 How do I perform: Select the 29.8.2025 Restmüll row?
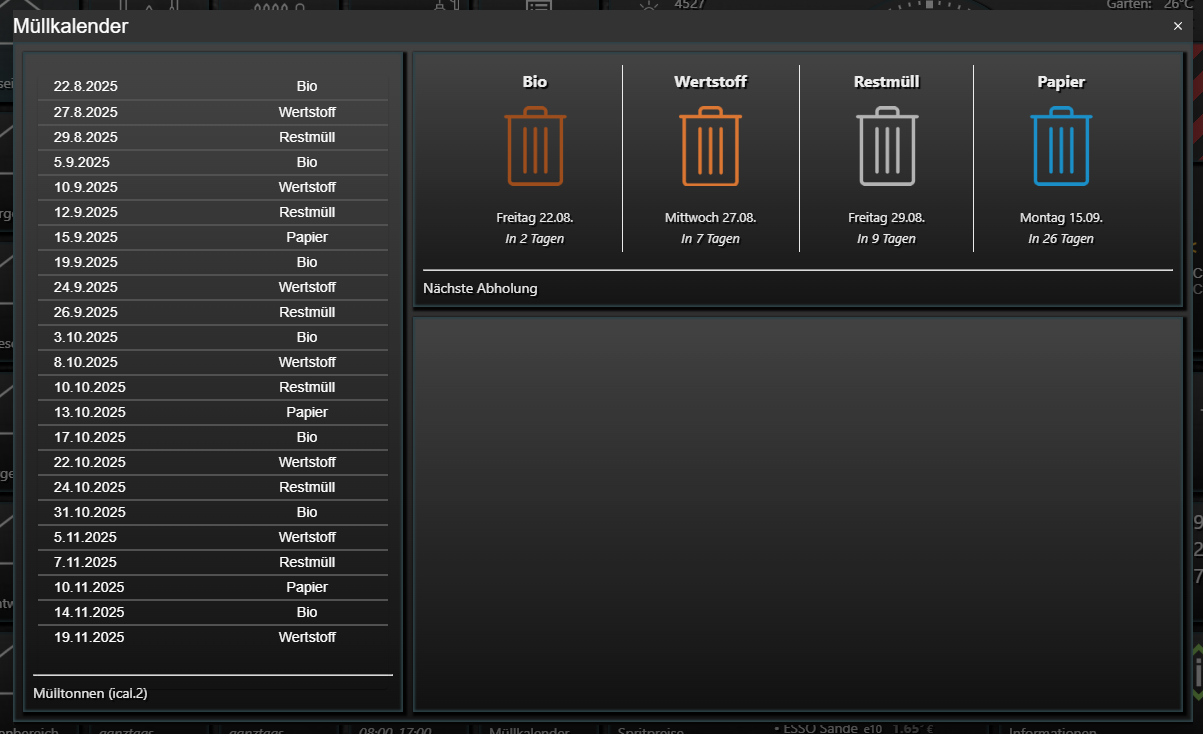point(213,137)
